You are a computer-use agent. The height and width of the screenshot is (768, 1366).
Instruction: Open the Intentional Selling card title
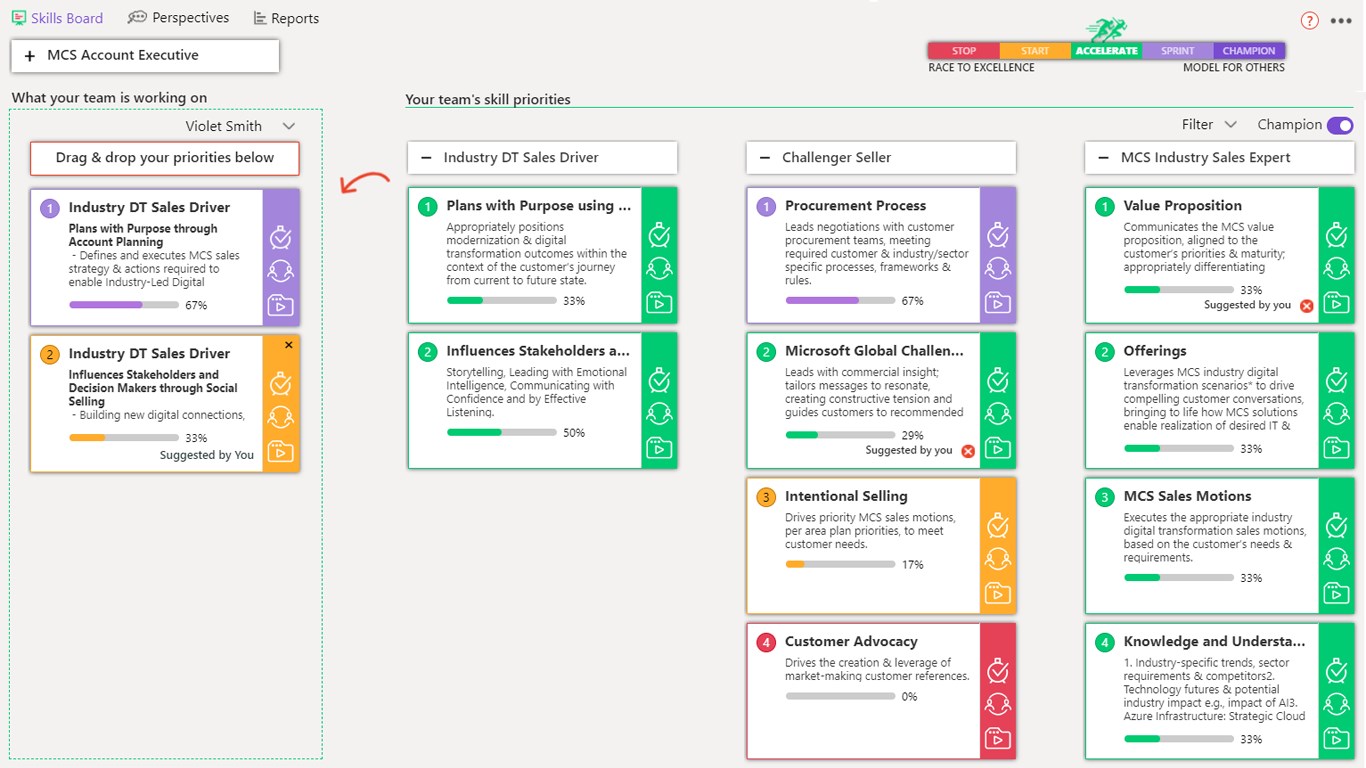pyautogui.click(x=846, y=497)
